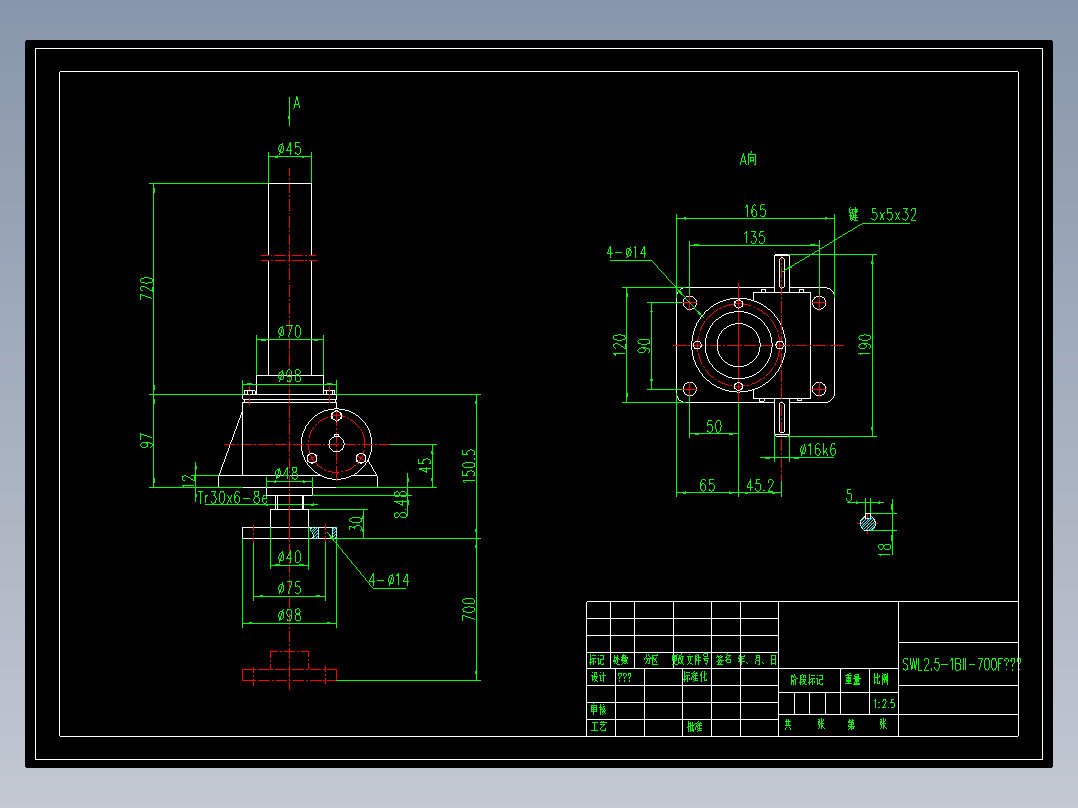The width and height of the screenshot is (1078, 808).
Task: Select the '165' width dimension text
Action: [x=755, y=210]
